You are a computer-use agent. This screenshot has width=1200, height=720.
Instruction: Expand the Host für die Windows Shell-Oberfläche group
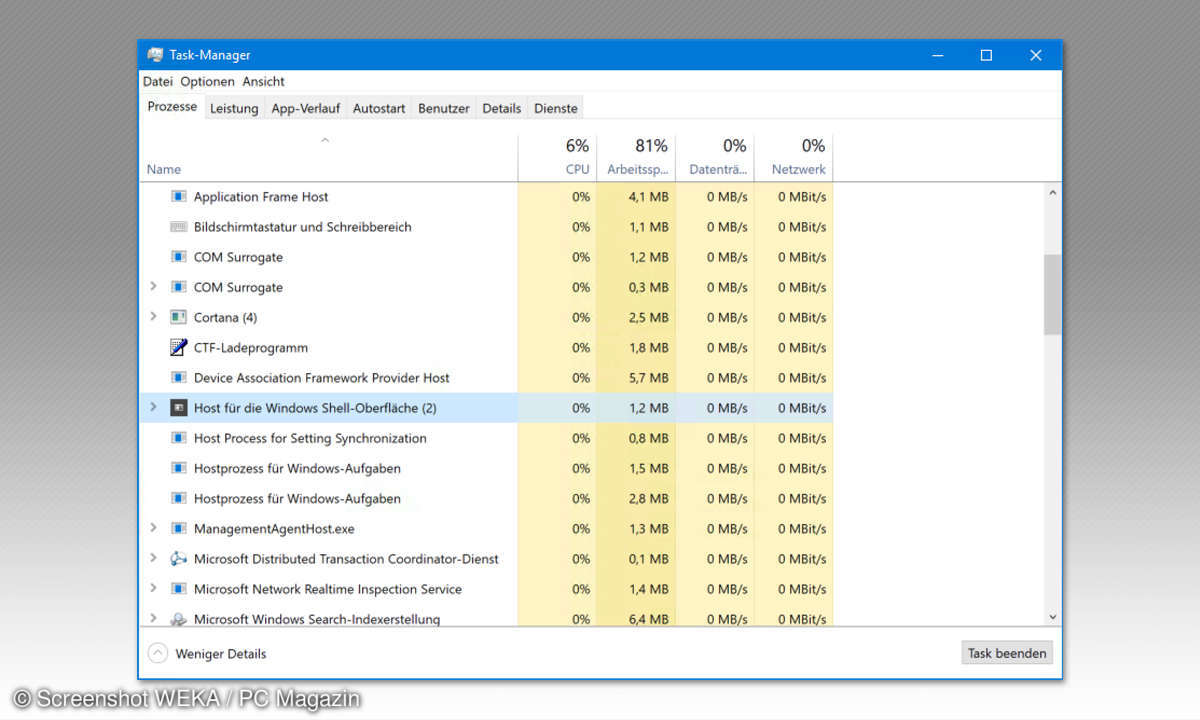153,408
